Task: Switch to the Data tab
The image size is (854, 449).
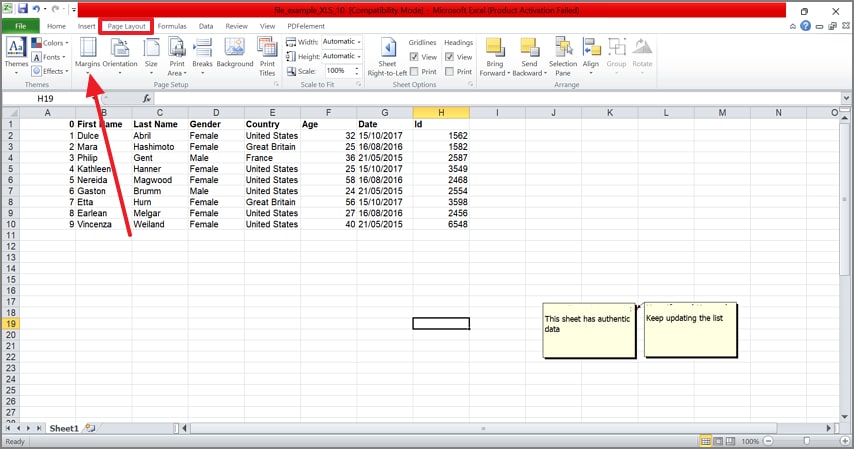Action: [x=206, y=26]
